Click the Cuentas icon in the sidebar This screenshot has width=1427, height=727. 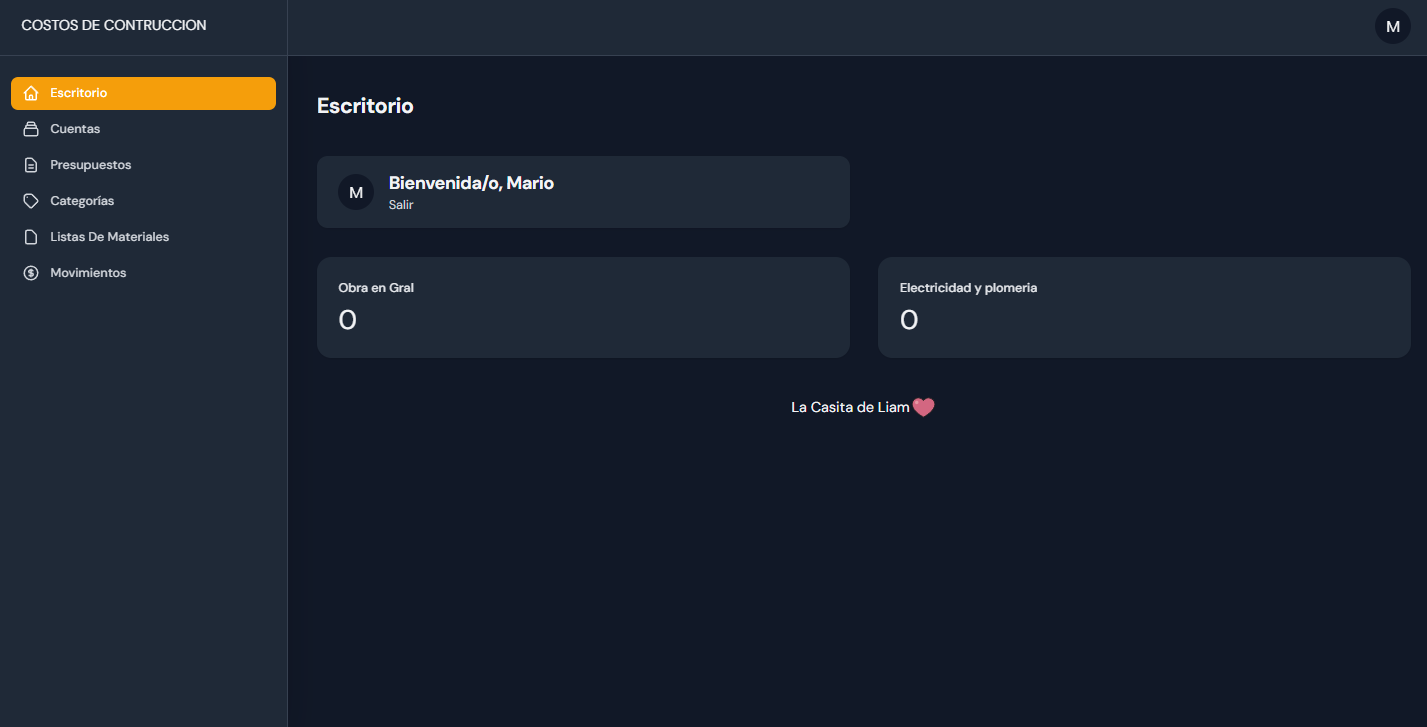pyautogui.click(x=31, y=129)
